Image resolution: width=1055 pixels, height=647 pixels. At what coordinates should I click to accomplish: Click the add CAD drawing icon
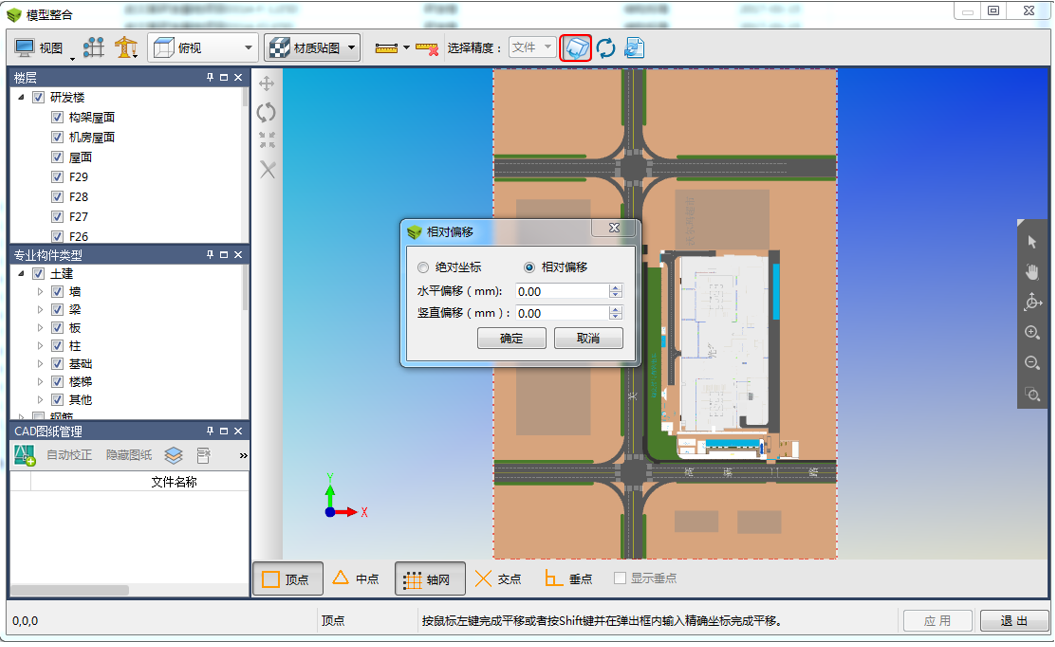point(25,455)
